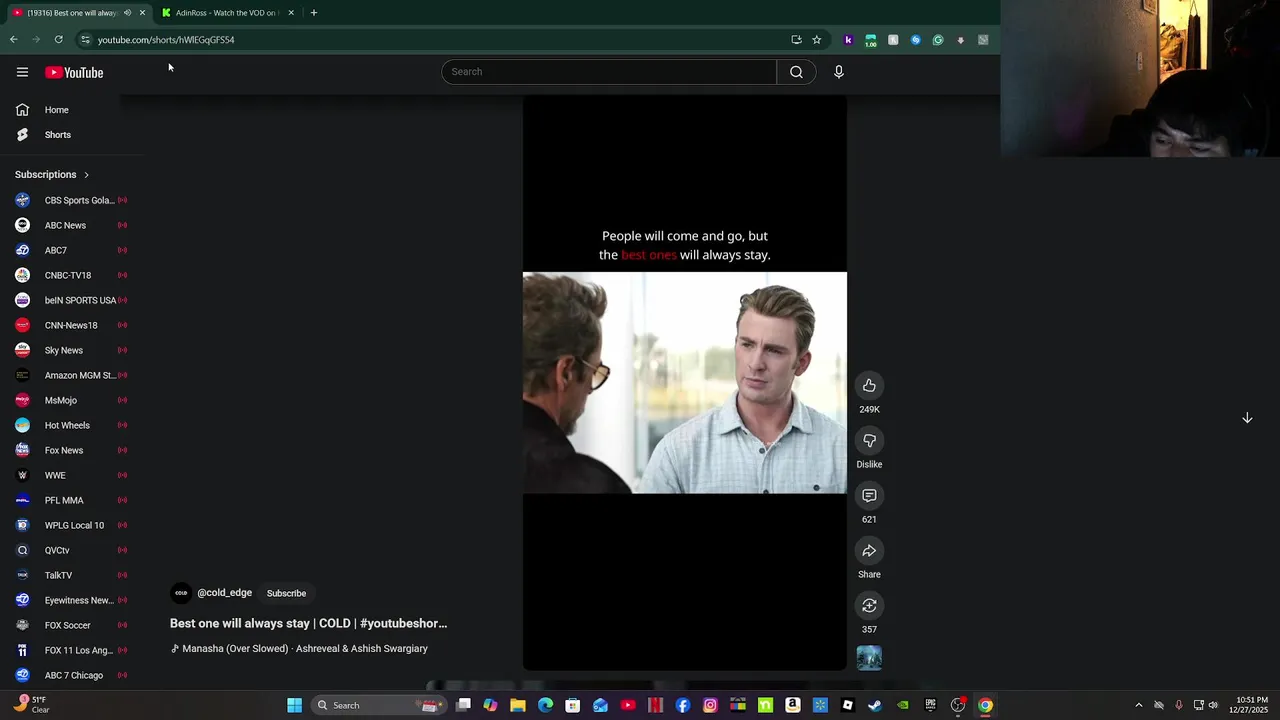This screenshot has height=720, width=1280.
Task: Go to next Short with down arrow
Action: point(1247,418)
